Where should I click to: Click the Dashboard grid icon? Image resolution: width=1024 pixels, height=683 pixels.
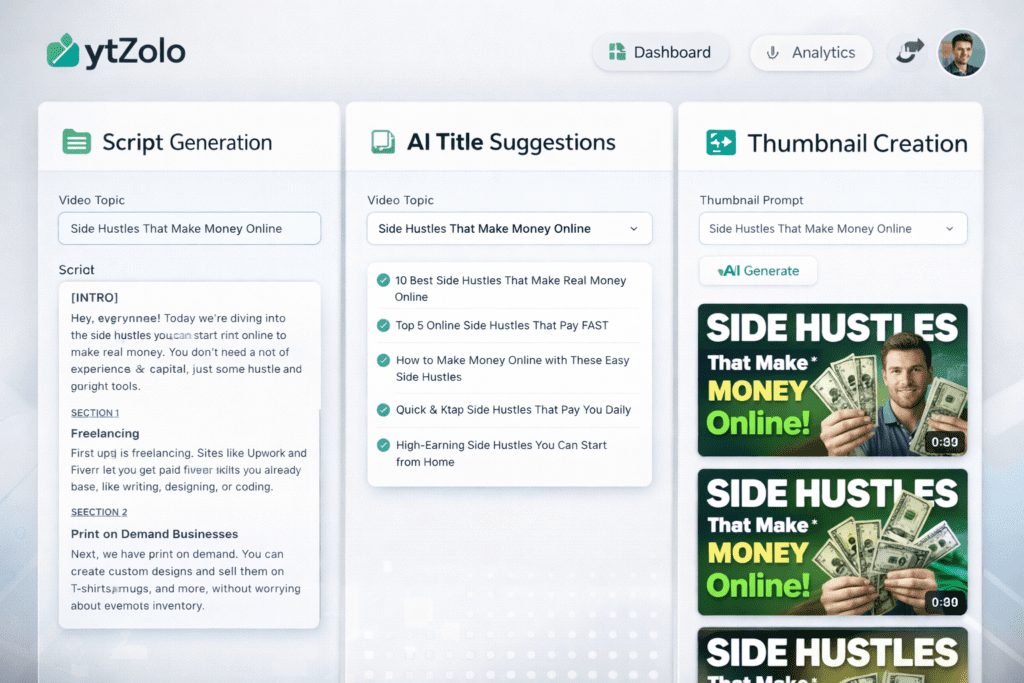[616, 53]
